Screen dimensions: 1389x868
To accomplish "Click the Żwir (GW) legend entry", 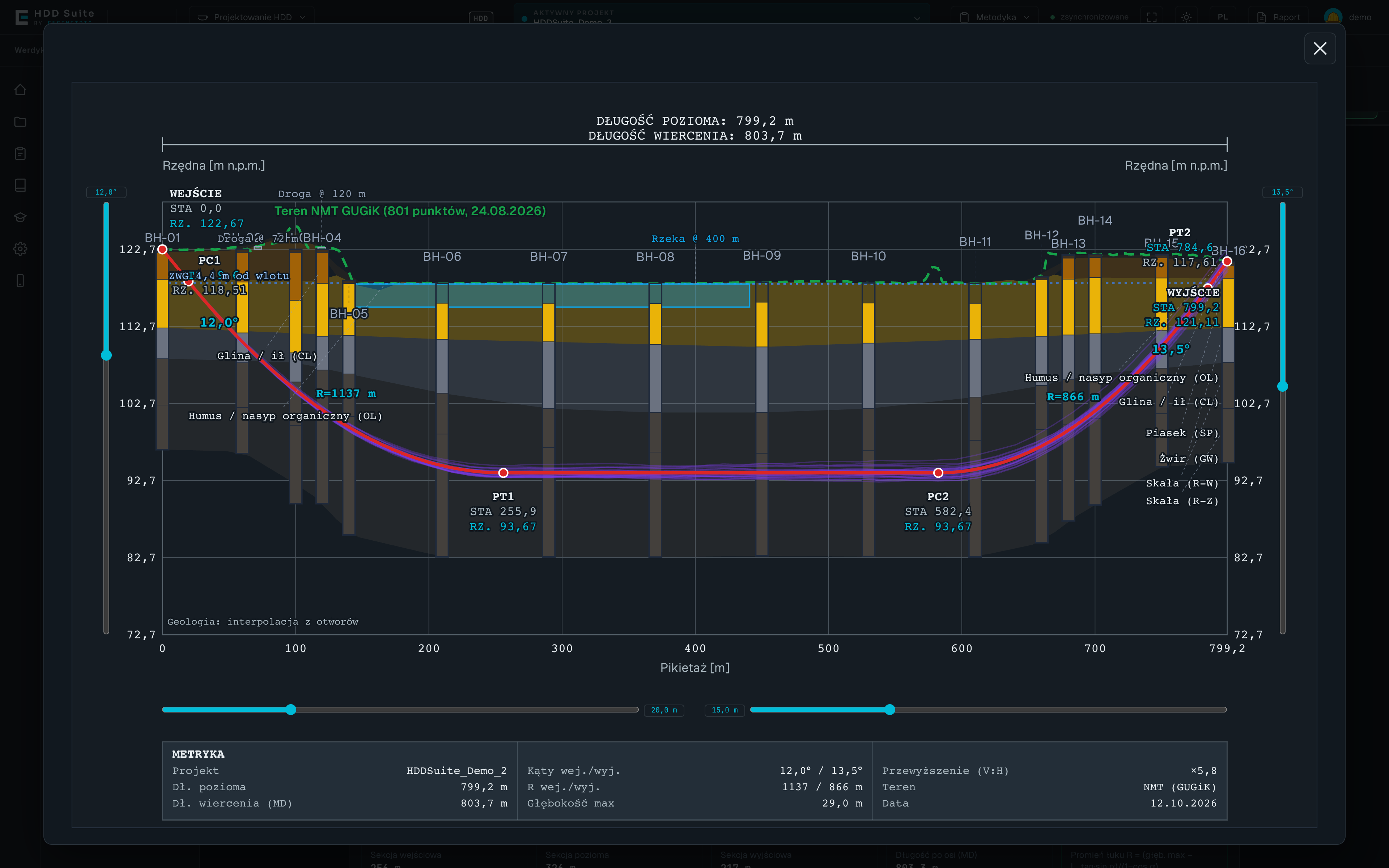I will (x=1189, y=459).
